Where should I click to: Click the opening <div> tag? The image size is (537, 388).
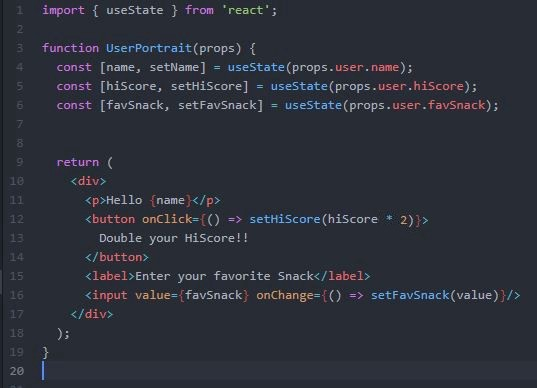(x=88, y=181)
